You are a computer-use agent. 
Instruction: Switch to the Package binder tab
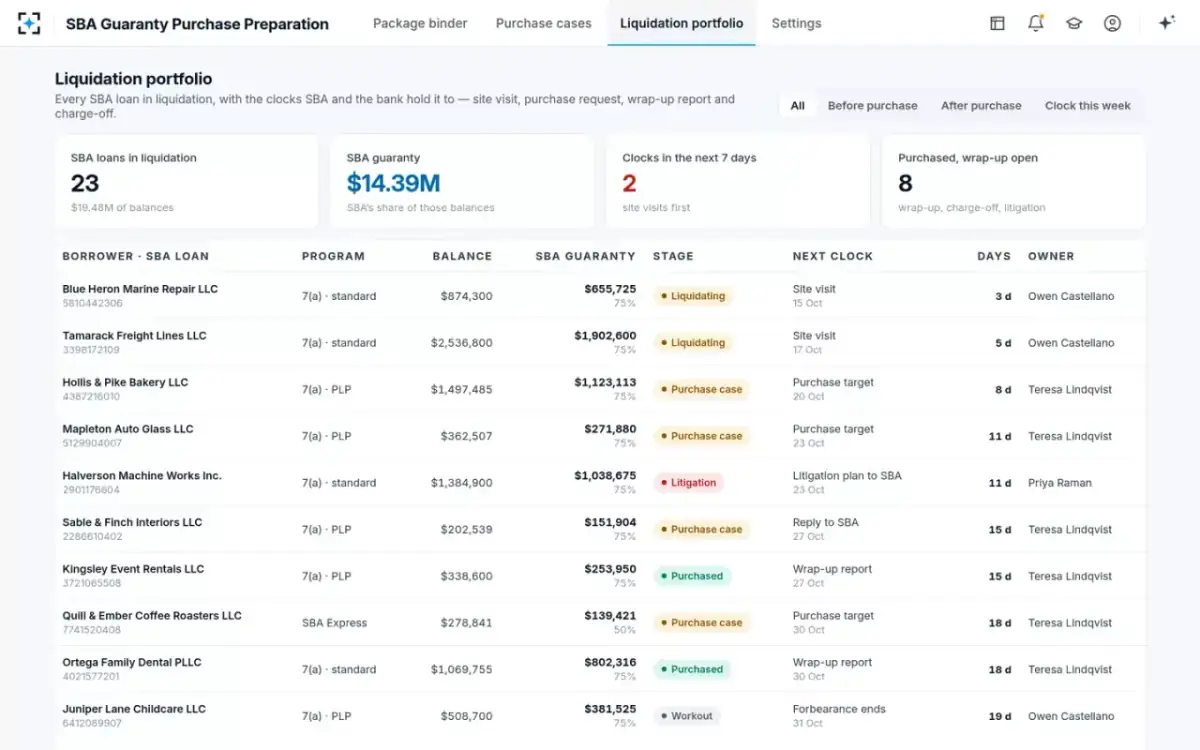tap(420, 23)
